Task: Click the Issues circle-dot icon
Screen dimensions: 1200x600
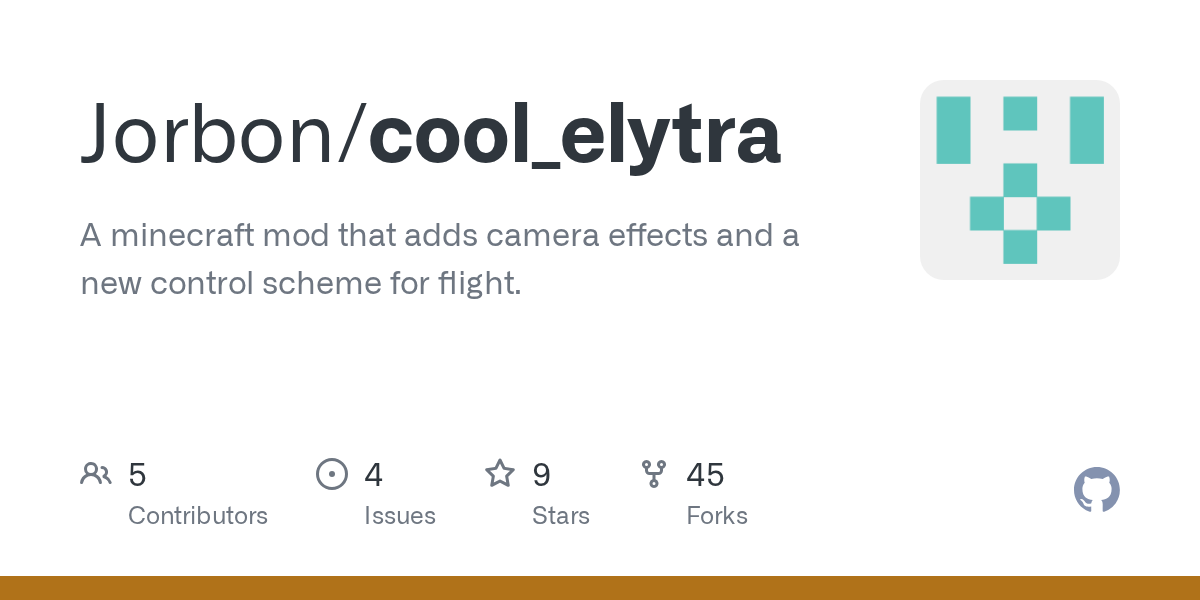Action: click(332, 474)
